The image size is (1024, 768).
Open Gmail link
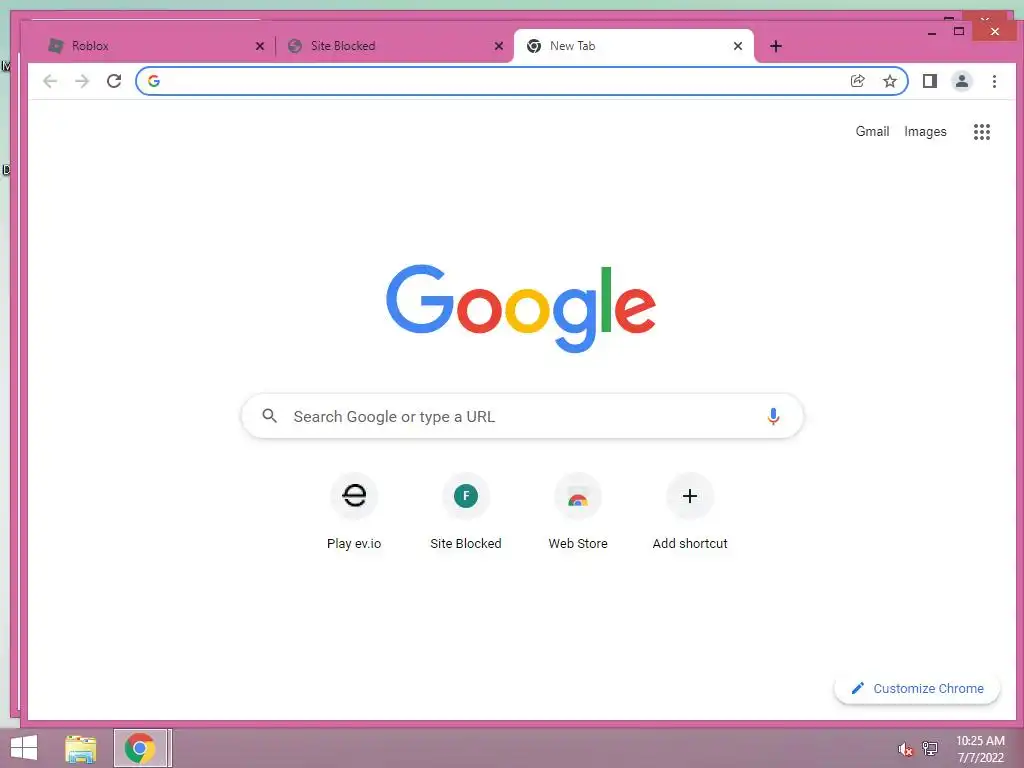coord(872,131)
